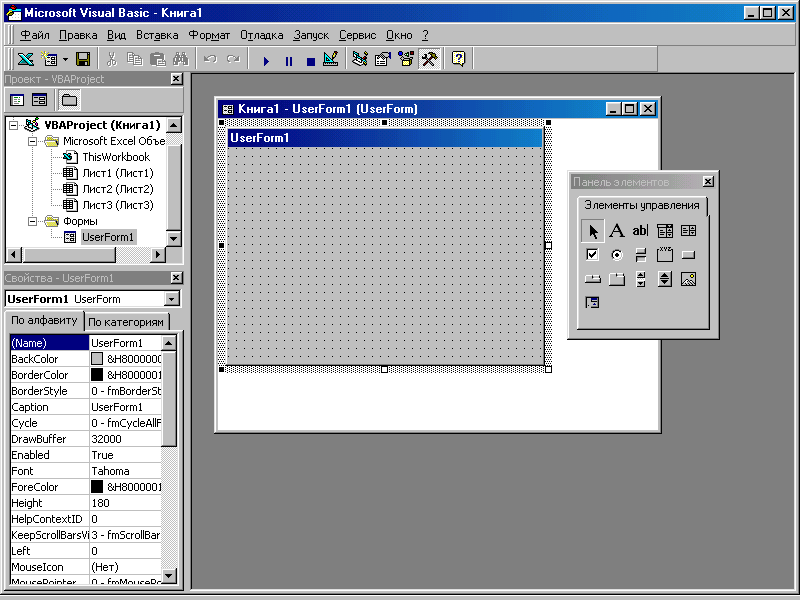
Task: Switch to the По категориям tab
Action: point(126,322)
